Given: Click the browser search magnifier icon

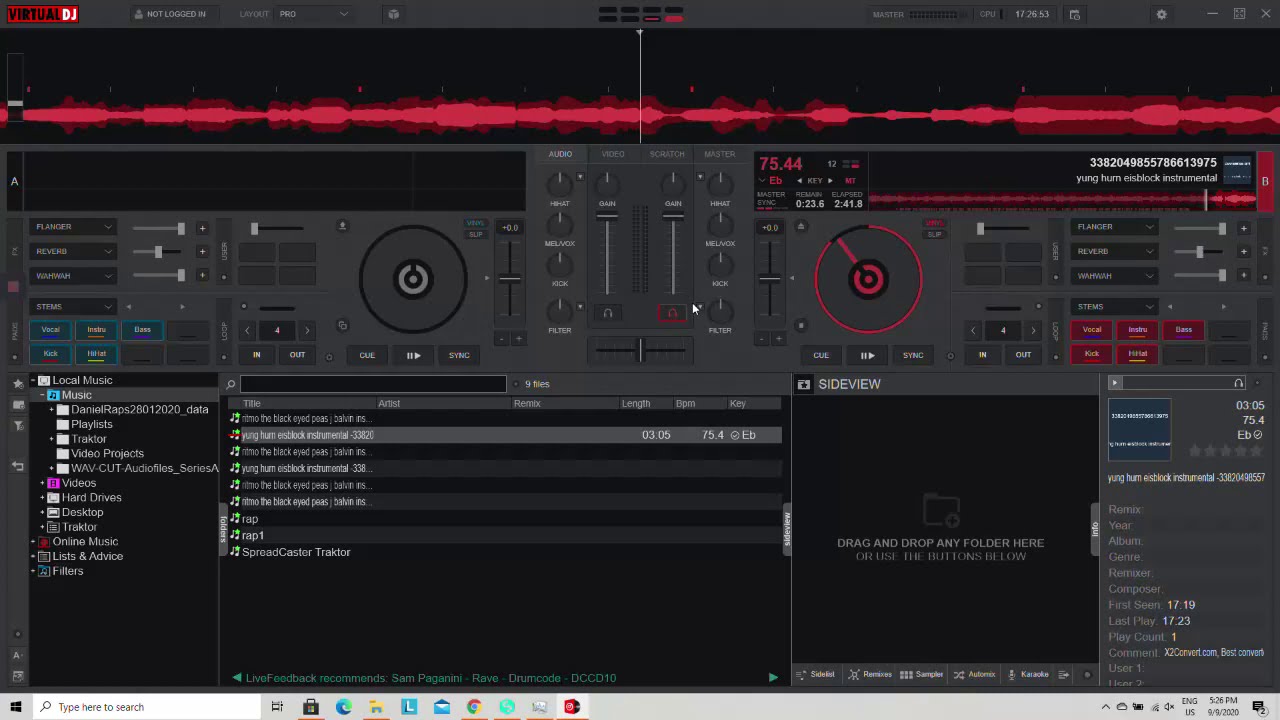Looking at the screenshot, I should pyautogui.click(x=230, y=384).
